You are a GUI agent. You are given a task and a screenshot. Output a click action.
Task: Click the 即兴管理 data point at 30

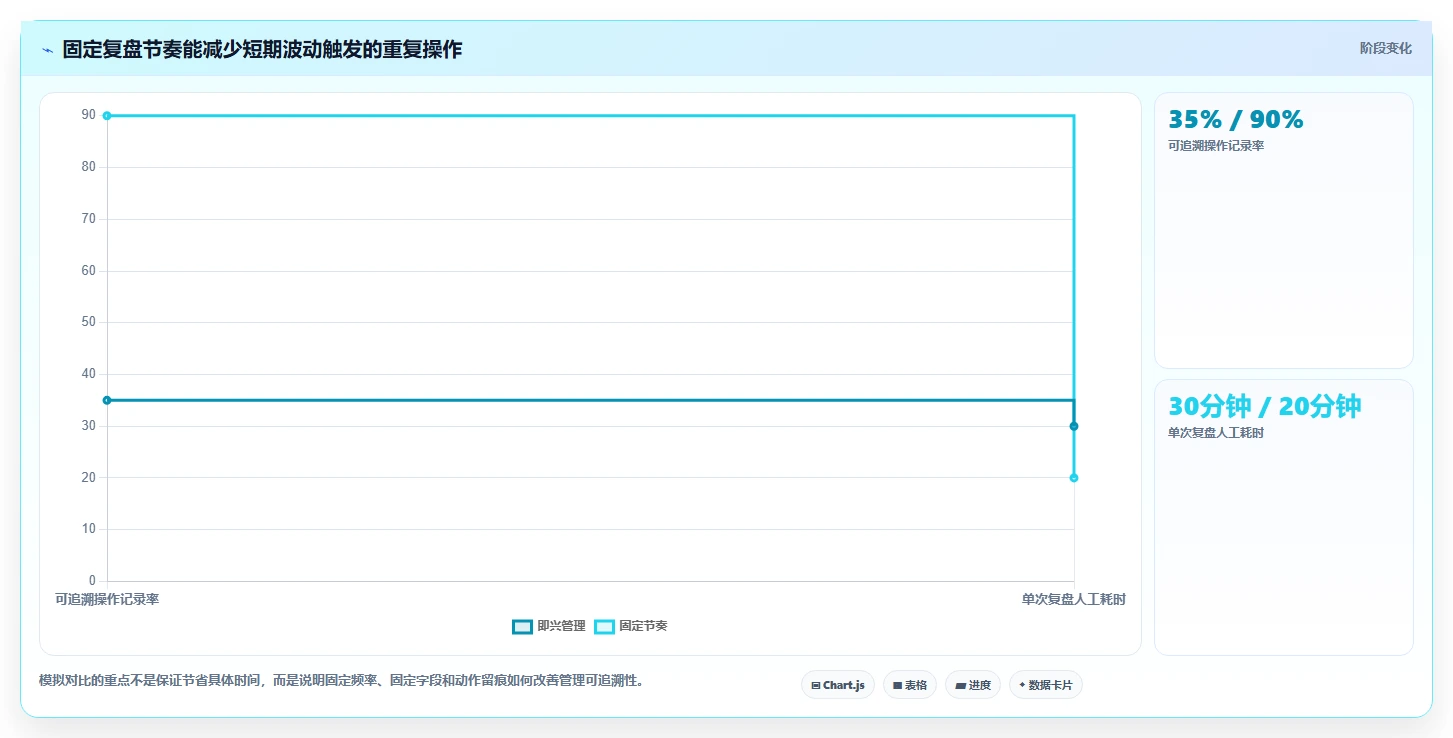pyautogui.click(x=1074, y=426)
